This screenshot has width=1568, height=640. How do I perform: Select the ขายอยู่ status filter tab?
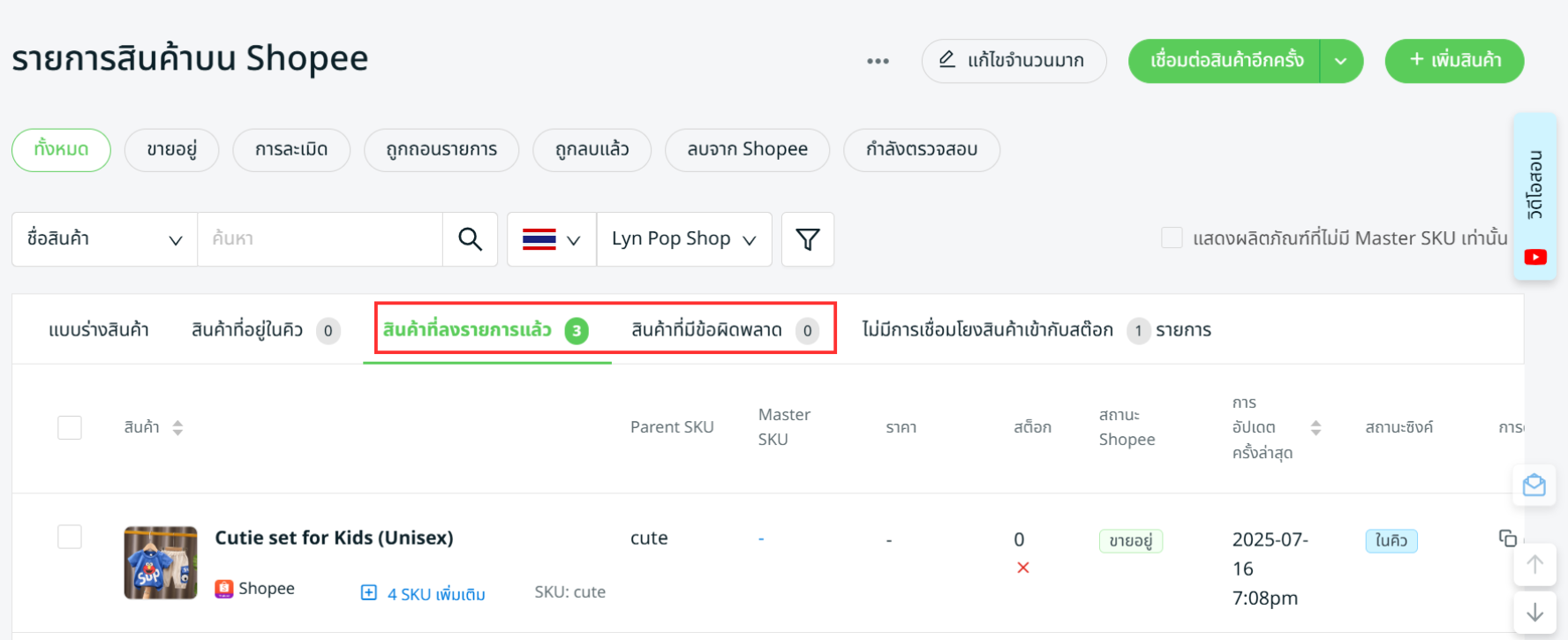coord(171,150)
